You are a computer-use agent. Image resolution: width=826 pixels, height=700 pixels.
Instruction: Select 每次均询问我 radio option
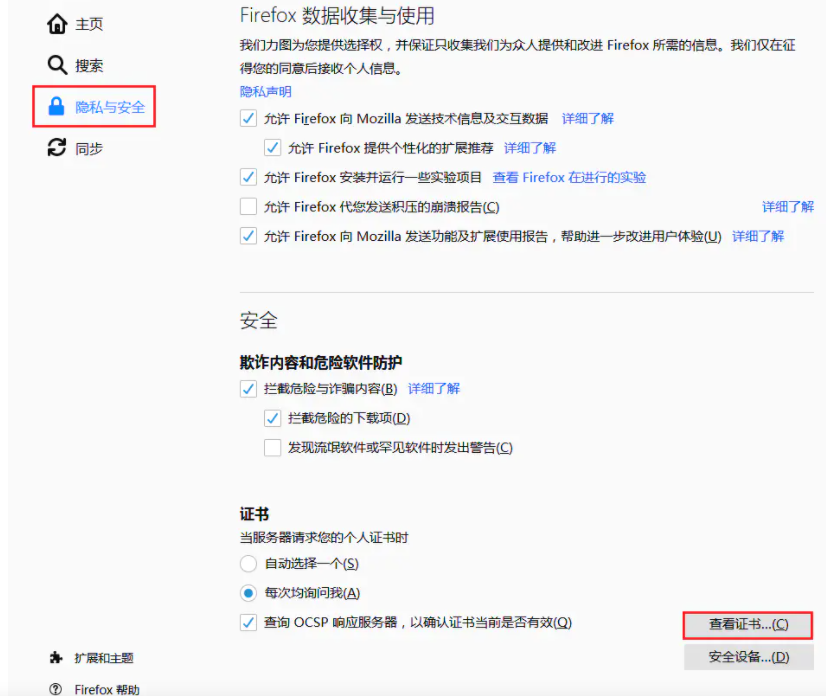pos(248,593)
